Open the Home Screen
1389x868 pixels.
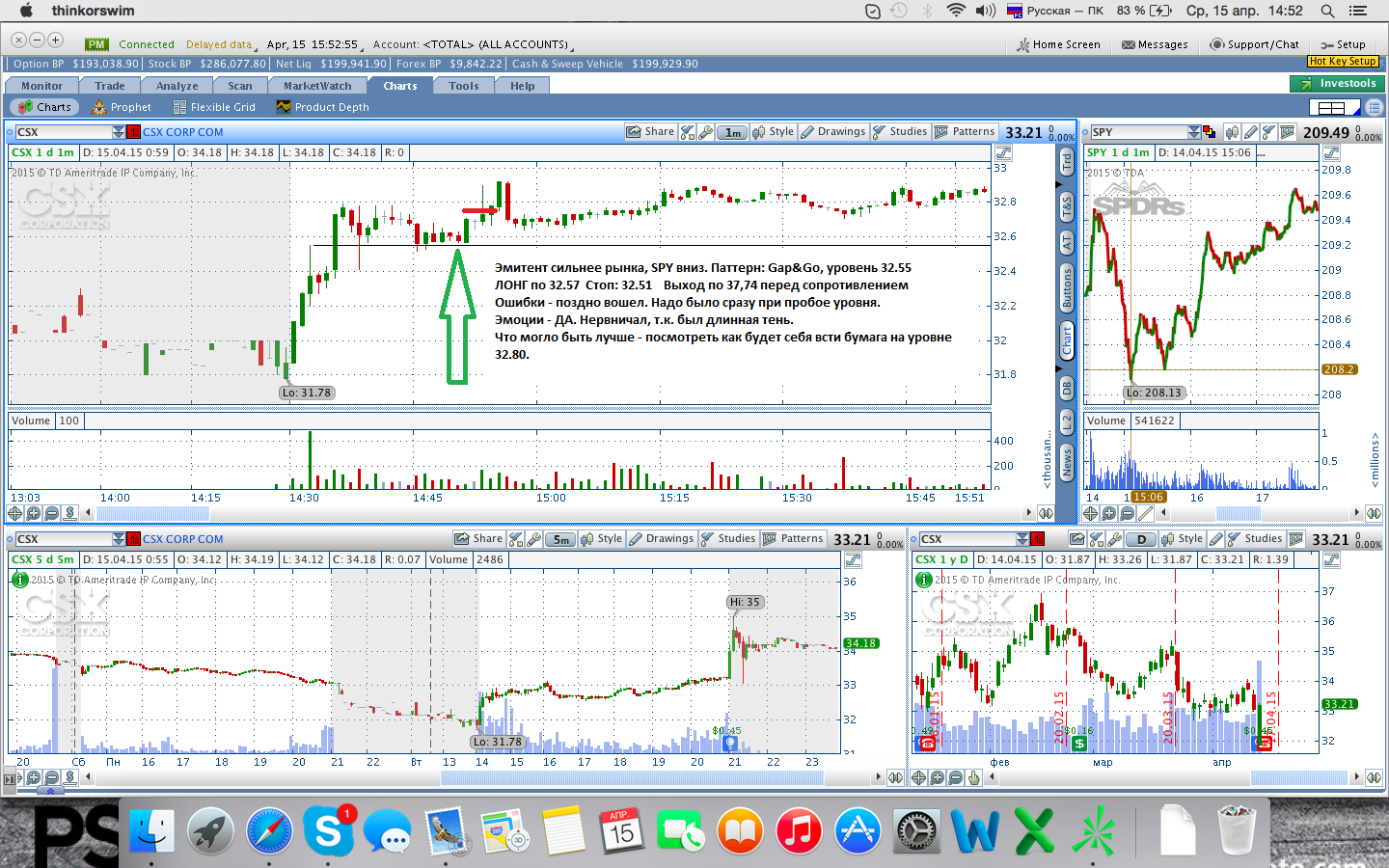pyautogui.click(x=1058, y=44)
